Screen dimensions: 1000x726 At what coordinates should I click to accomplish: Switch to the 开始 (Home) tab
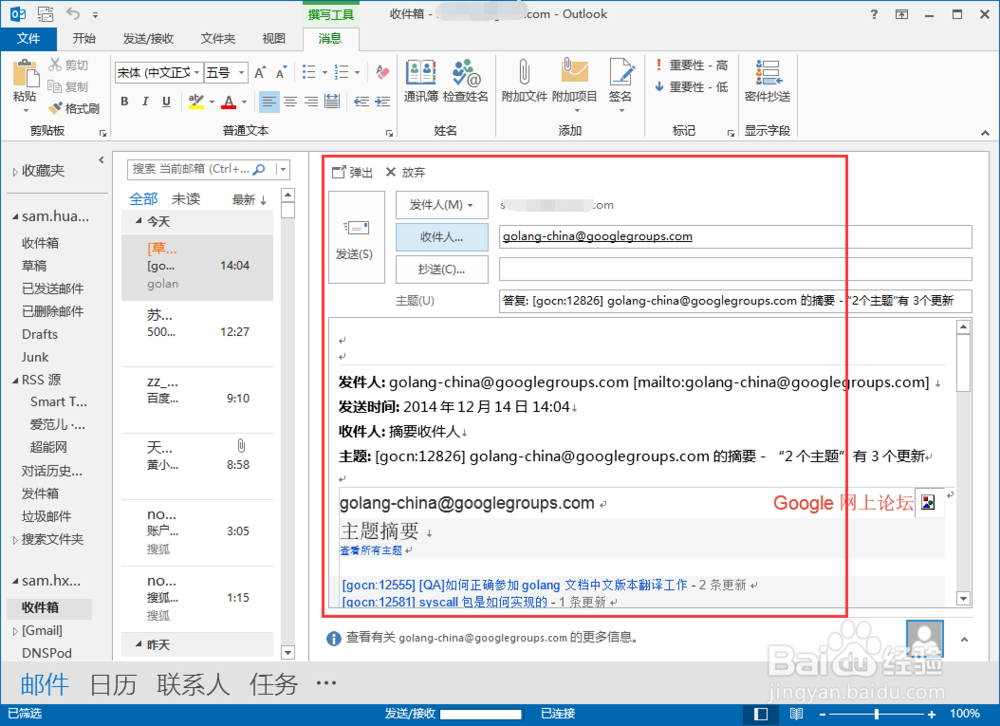pos(84,39)
